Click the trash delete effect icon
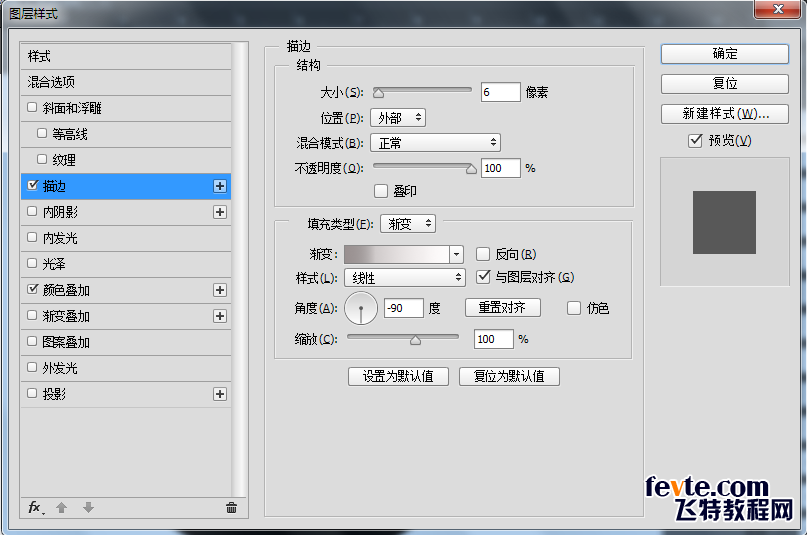Image resolution: width=807 pixels, height=535 pixels. (x=231, y=508)
